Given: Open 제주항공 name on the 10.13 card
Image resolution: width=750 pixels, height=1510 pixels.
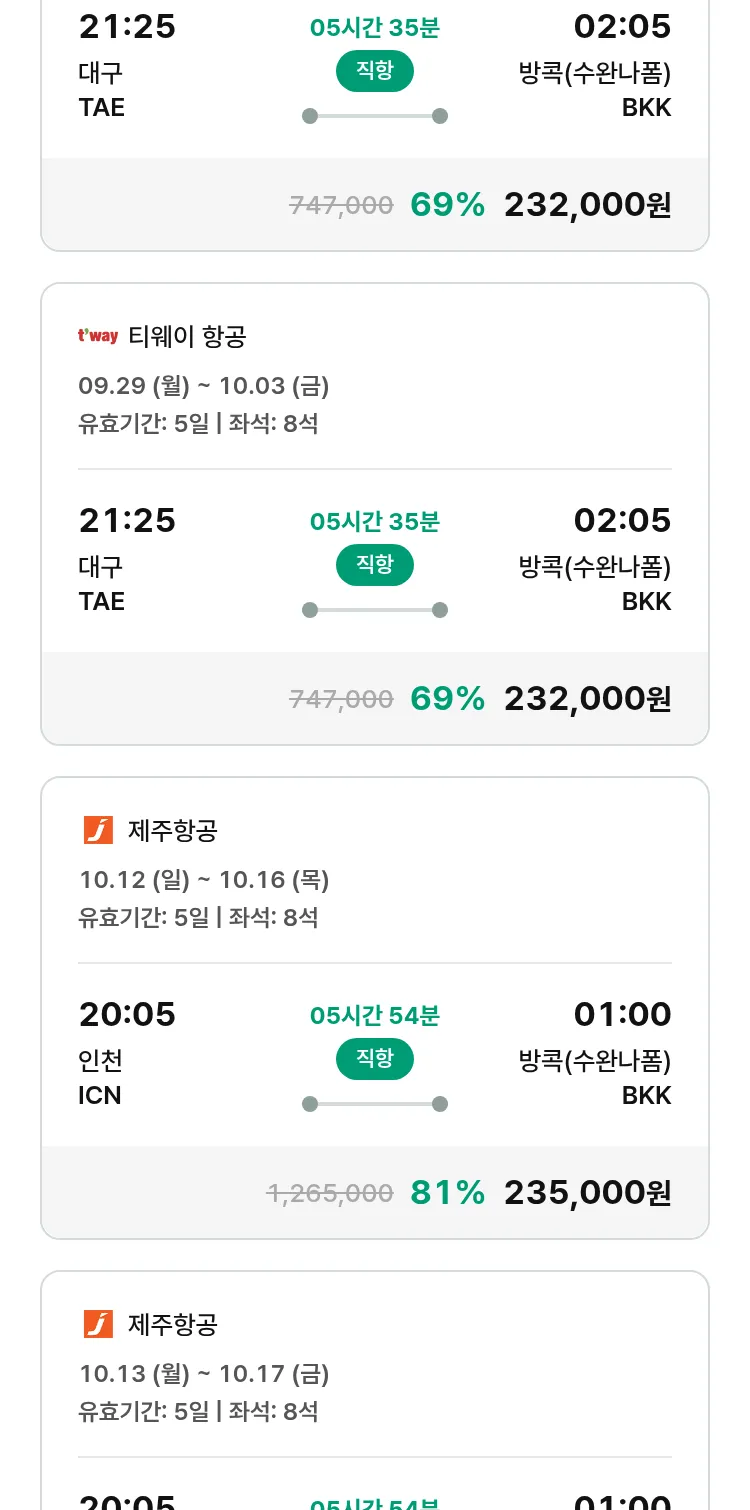Looking at the screenshot, I should point(173,1324).
